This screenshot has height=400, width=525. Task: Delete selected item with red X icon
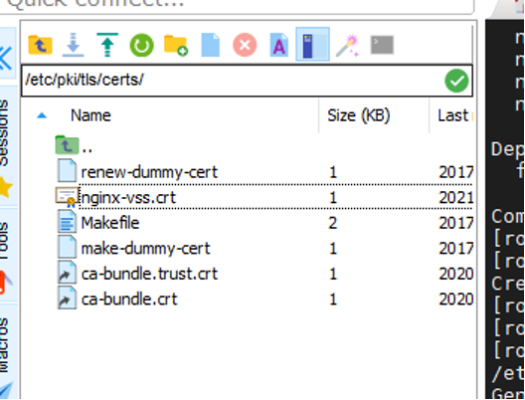click(x=245, y=45)
